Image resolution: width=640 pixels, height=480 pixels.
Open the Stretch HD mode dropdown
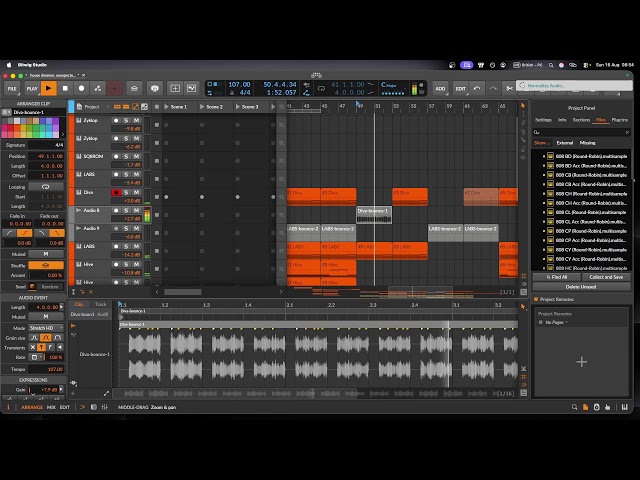[x=46, y=328]
